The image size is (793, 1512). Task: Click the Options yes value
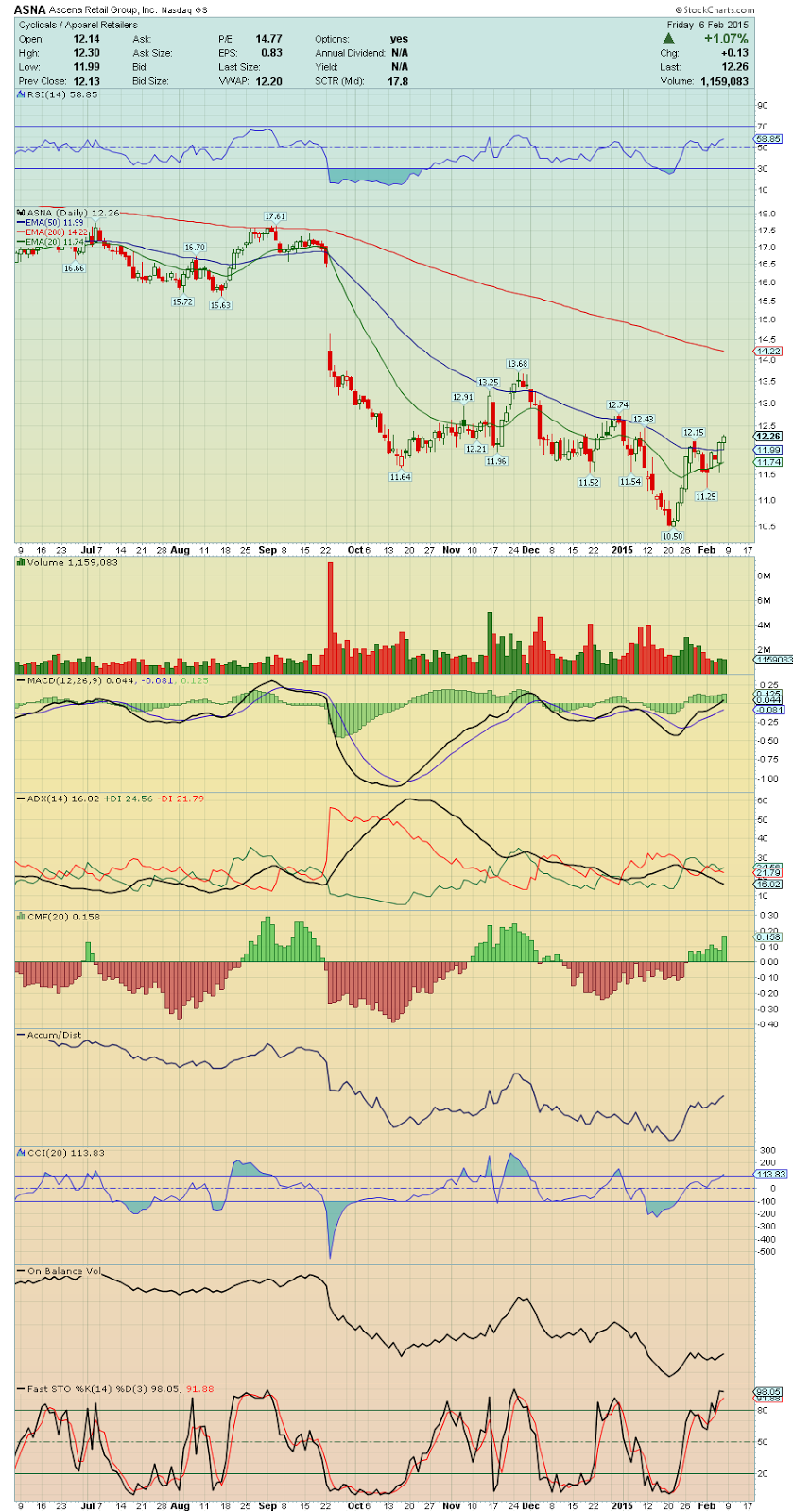399,39
